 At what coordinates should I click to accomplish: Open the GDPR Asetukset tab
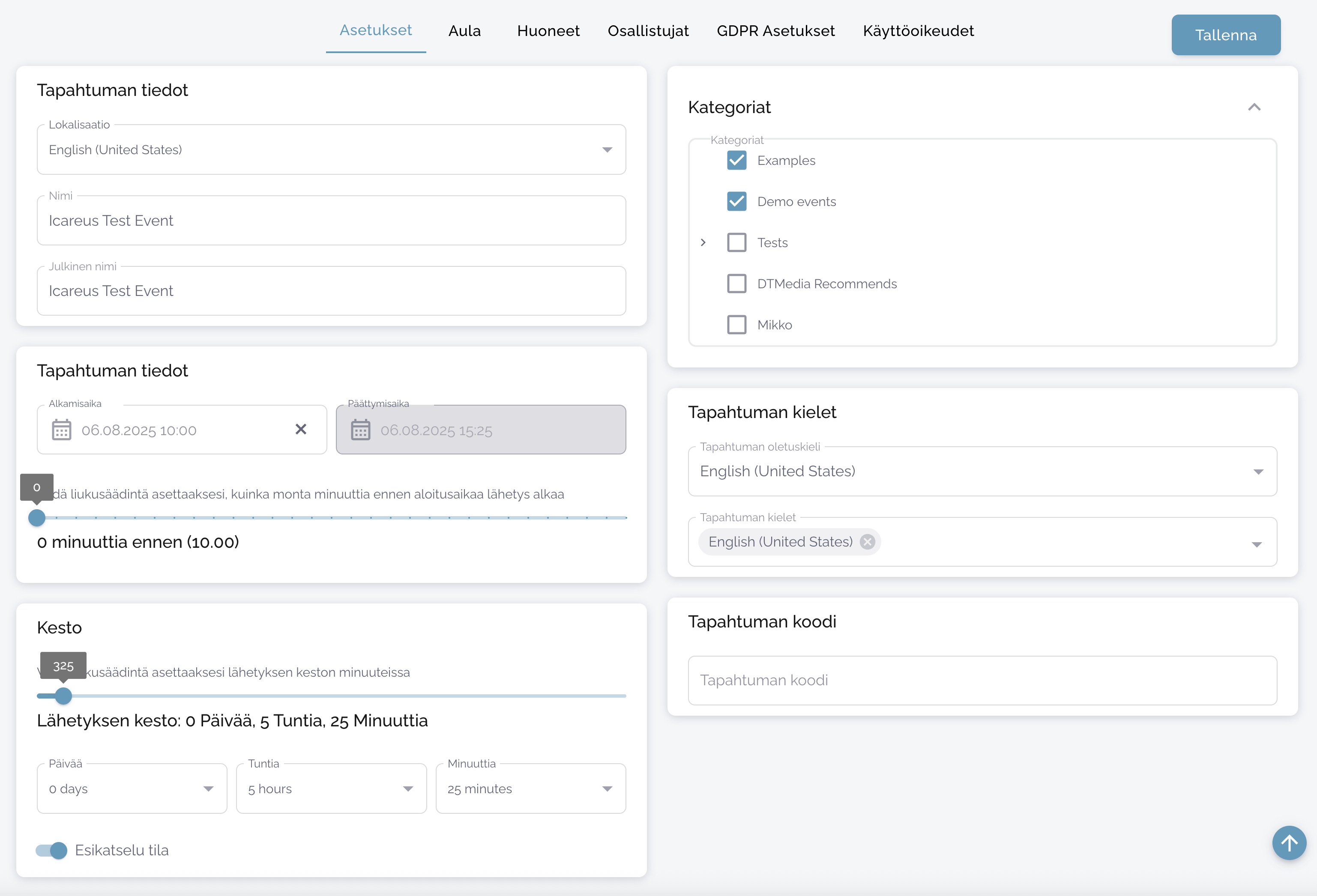(x=775, y=30)
